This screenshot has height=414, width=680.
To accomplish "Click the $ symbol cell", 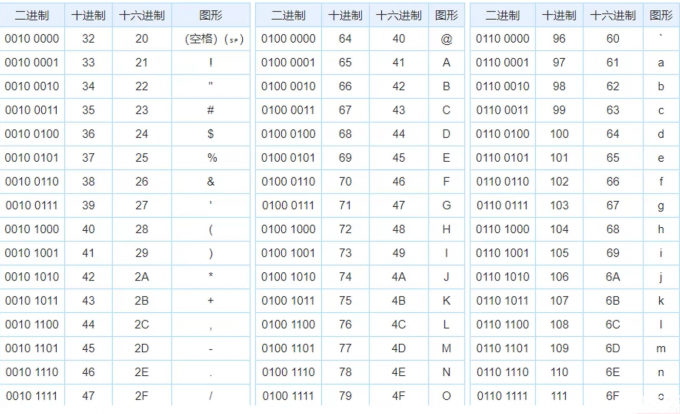I will 211,134.
